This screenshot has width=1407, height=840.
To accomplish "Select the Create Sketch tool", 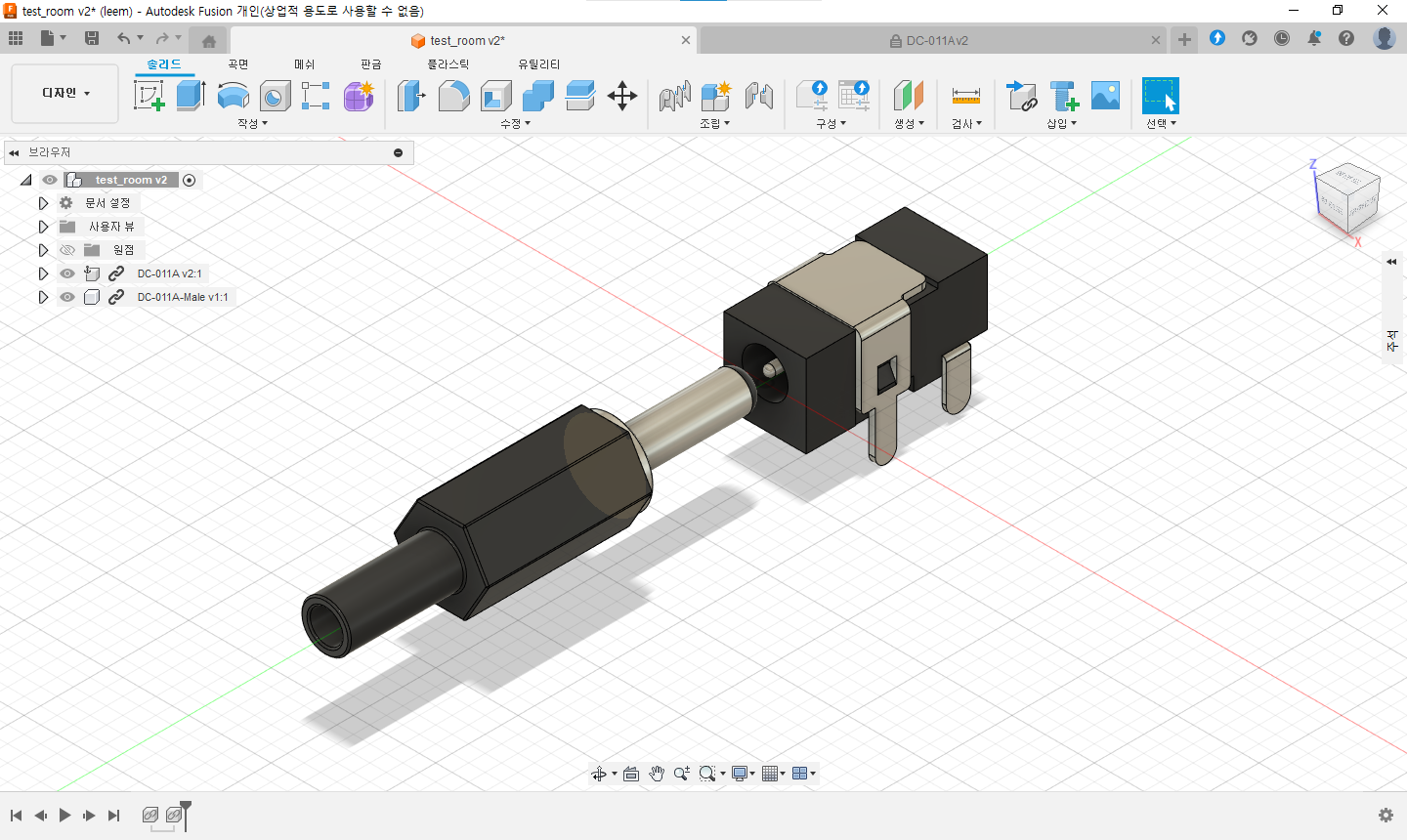I will tap(149, 96).
